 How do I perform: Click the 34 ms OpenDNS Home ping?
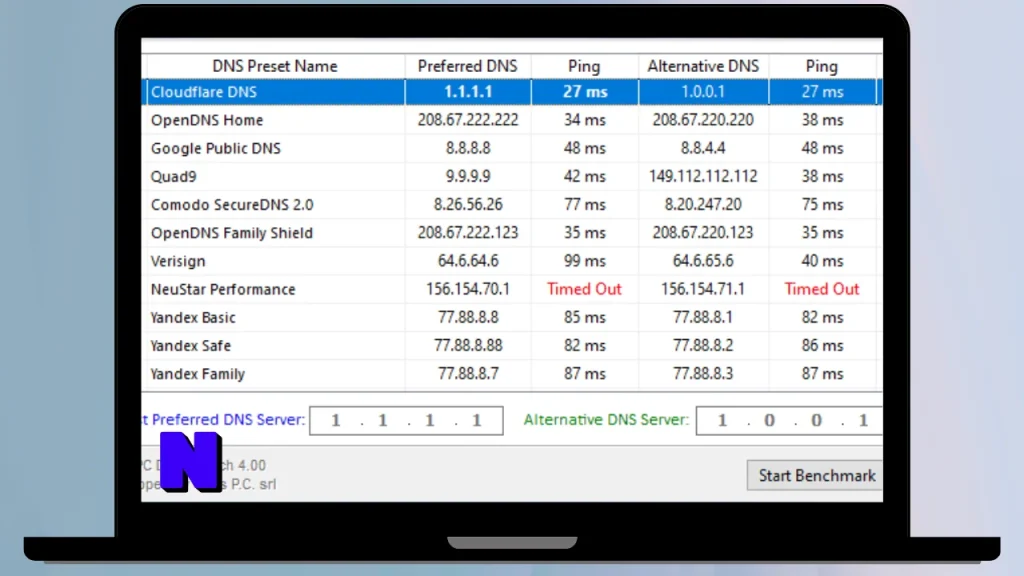[x=584, y=120]
